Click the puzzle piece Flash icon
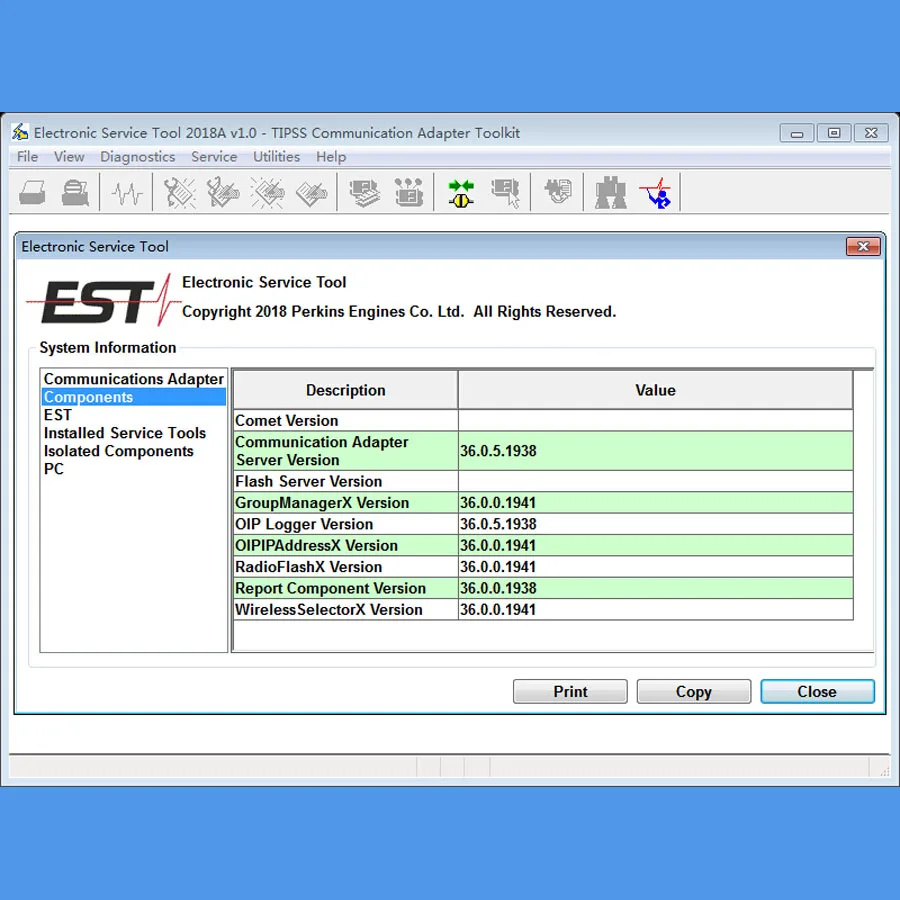This screenshot has width=900, height=900. point(558,192)
